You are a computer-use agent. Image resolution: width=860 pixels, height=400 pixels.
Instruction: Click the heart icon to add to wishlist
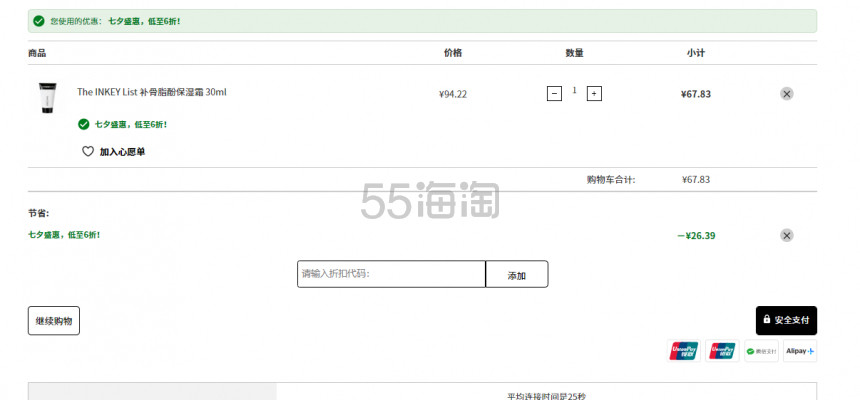88,151
